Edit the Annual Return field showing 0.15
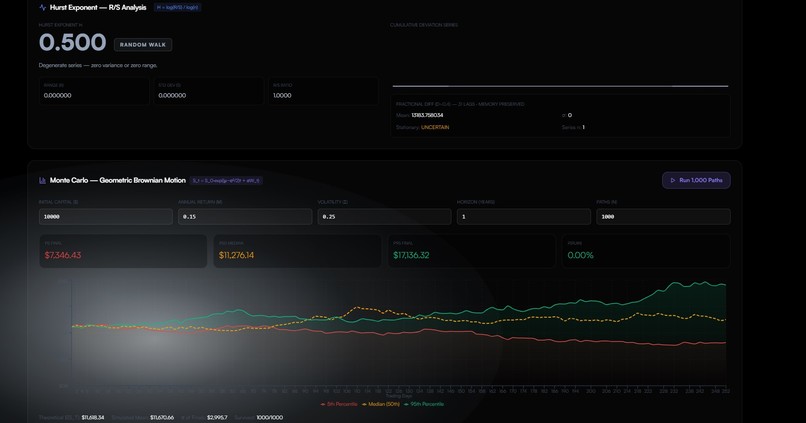This screenshot has width=806, height=423. (x=245, y=217)
